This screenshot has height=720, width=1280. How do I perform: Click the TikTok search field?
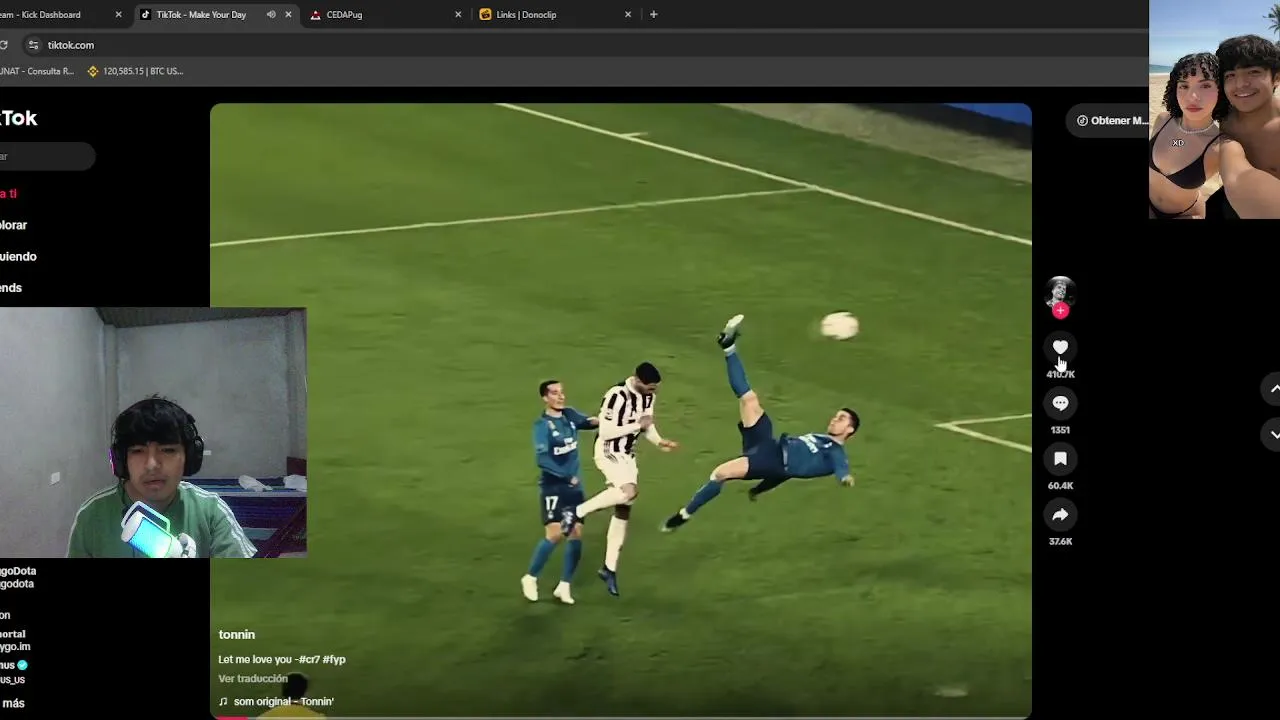click(x=47, y=156)
